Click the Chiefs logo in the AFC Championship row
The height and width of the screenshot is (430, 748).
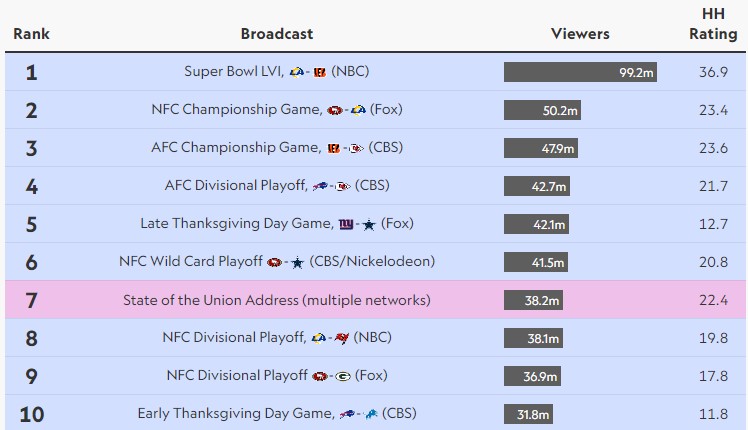tap(355, 148)
